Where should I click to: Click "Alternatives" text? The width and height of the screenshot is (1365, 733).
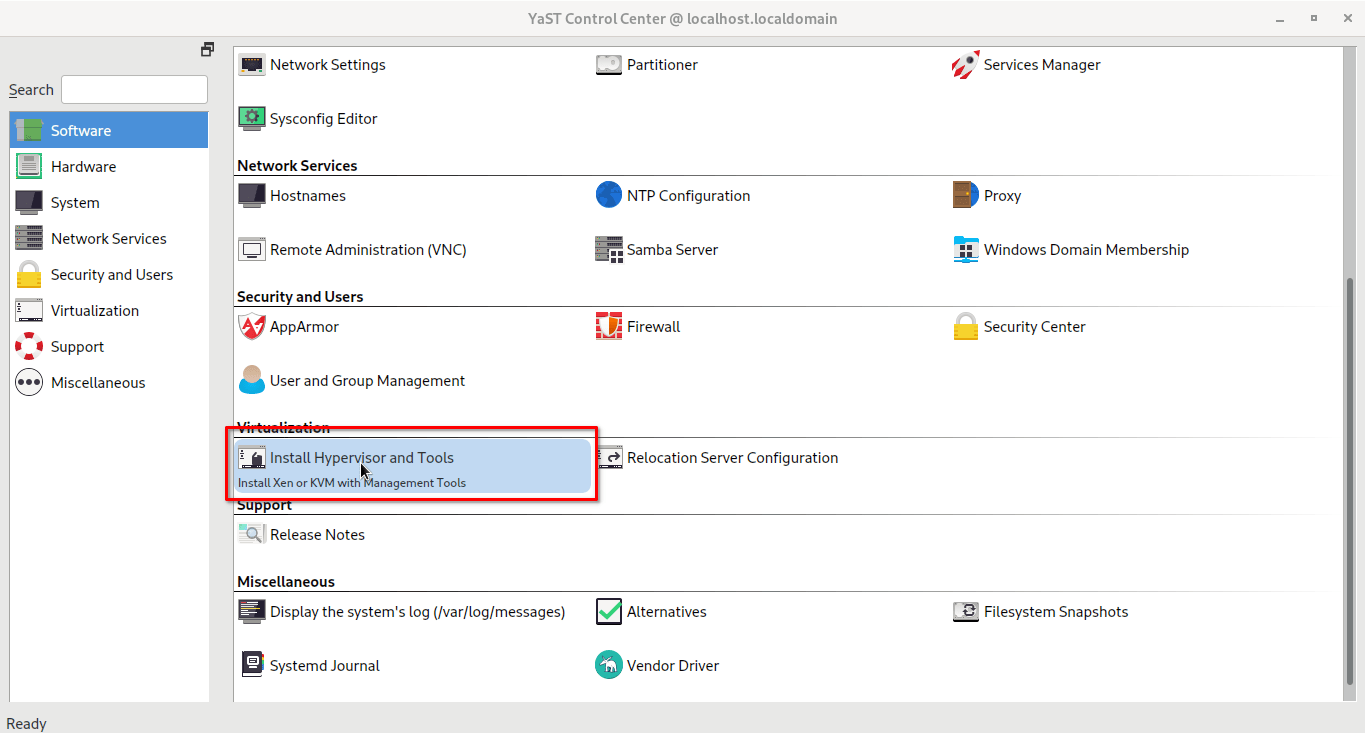(666, 612)
